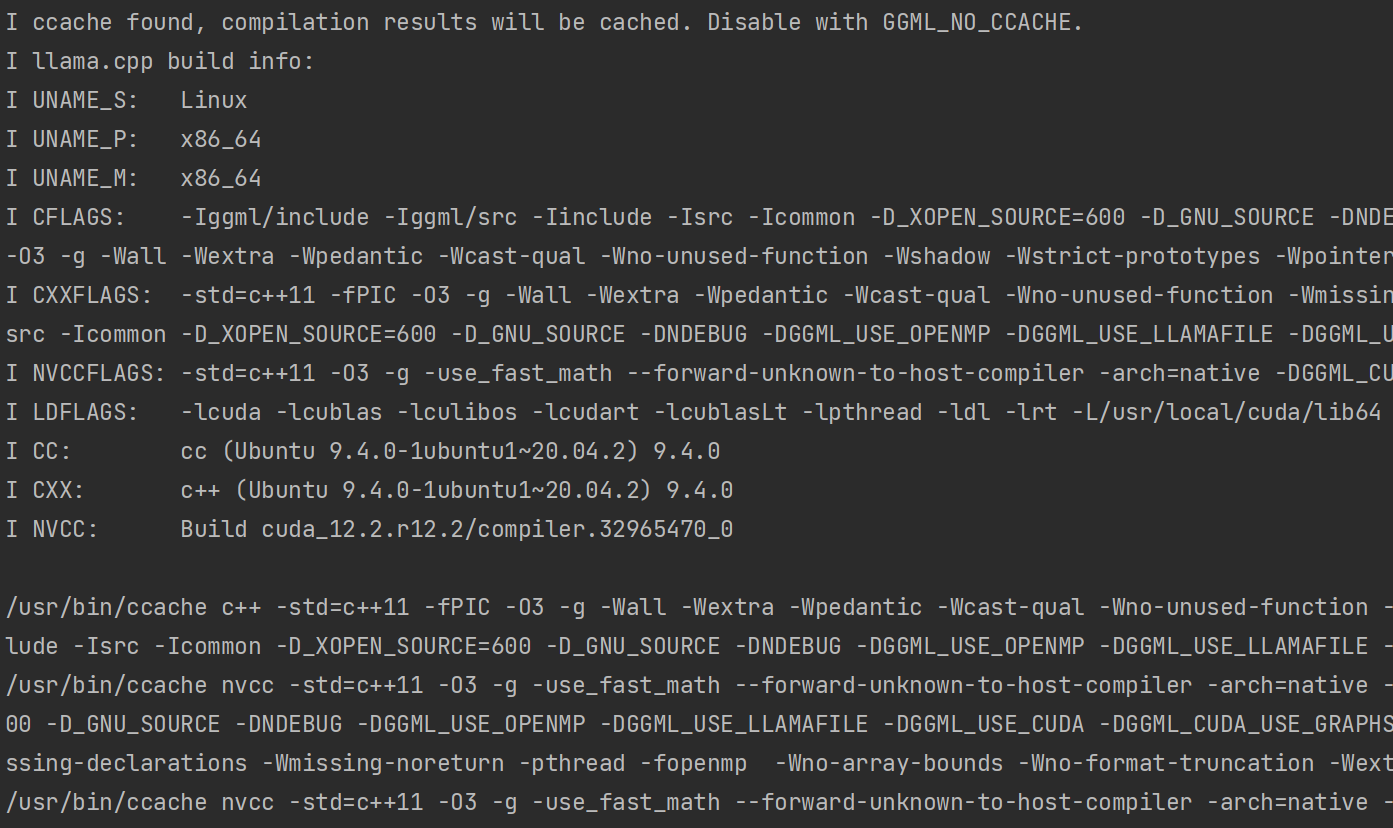This screenshot has width=1393, height=828.
Task: Click GGML_NO_CCACHE text in the first line
Action: point(976,22)
